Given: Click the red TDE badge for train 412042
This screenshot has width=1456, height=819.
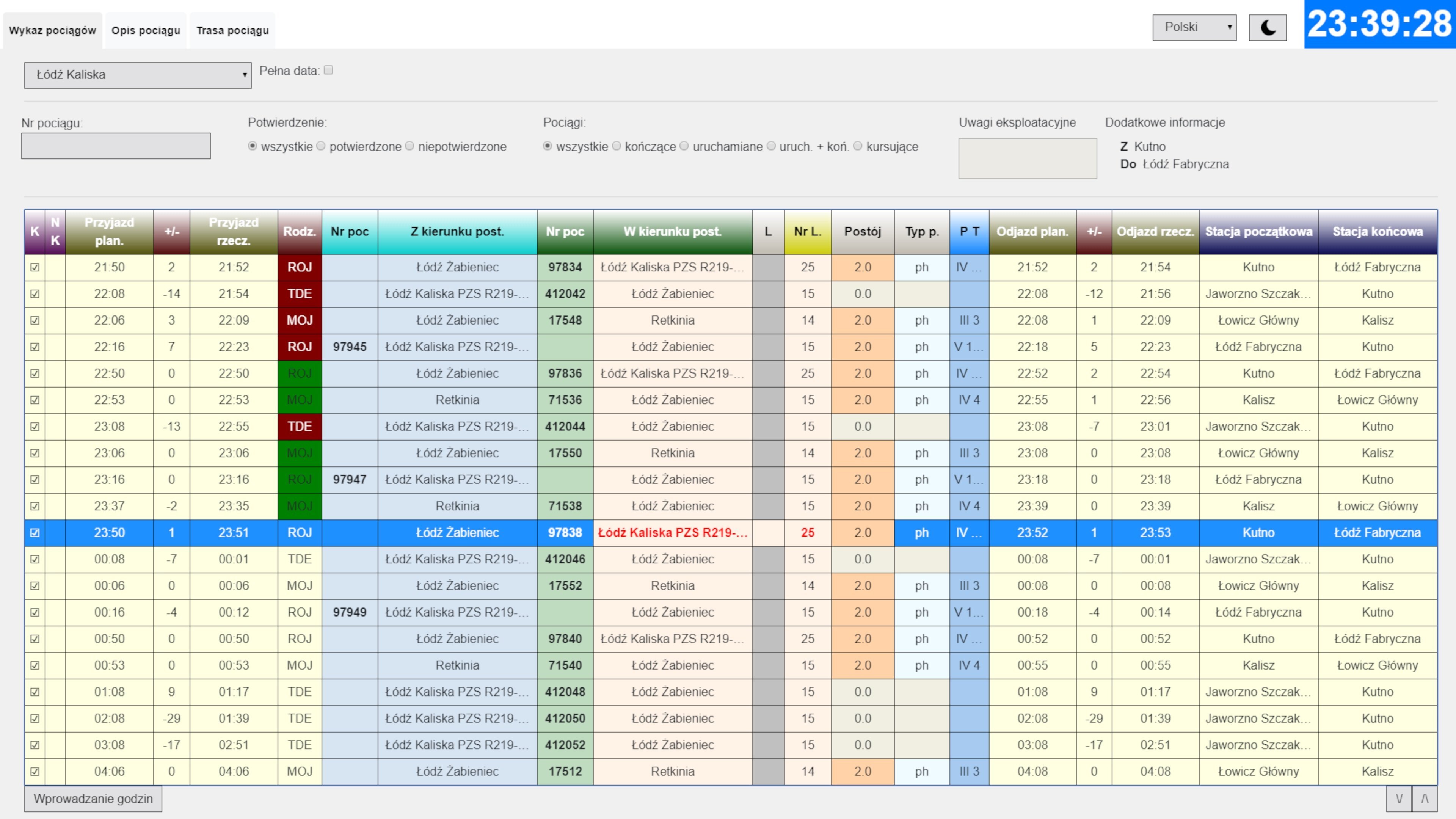Looking at the screenshot, I should pyautogui.click(x=300, y=294).
